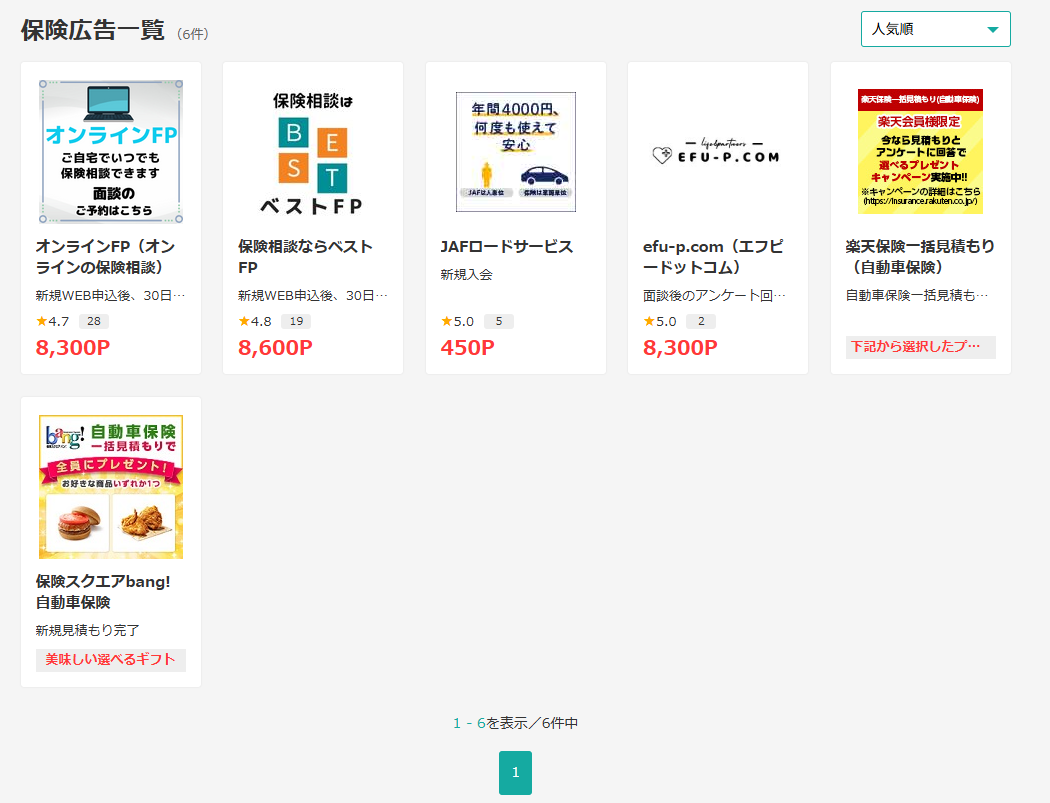Click the review count badge 28
1050x803 pixels.
coord(94,321)
